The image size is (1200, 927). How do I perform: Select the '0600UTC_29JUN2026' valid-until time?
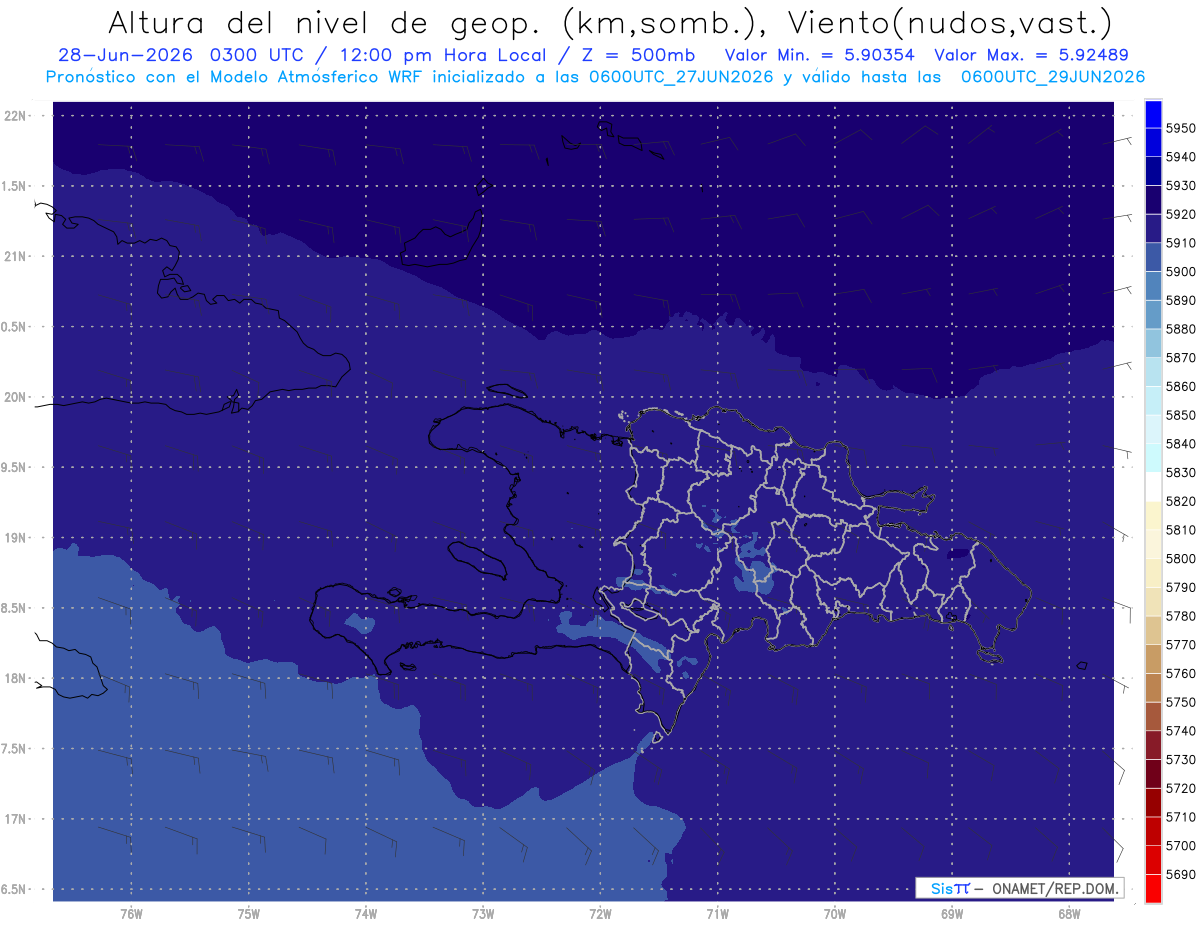pyautogui.click(x=1053, y=77)
